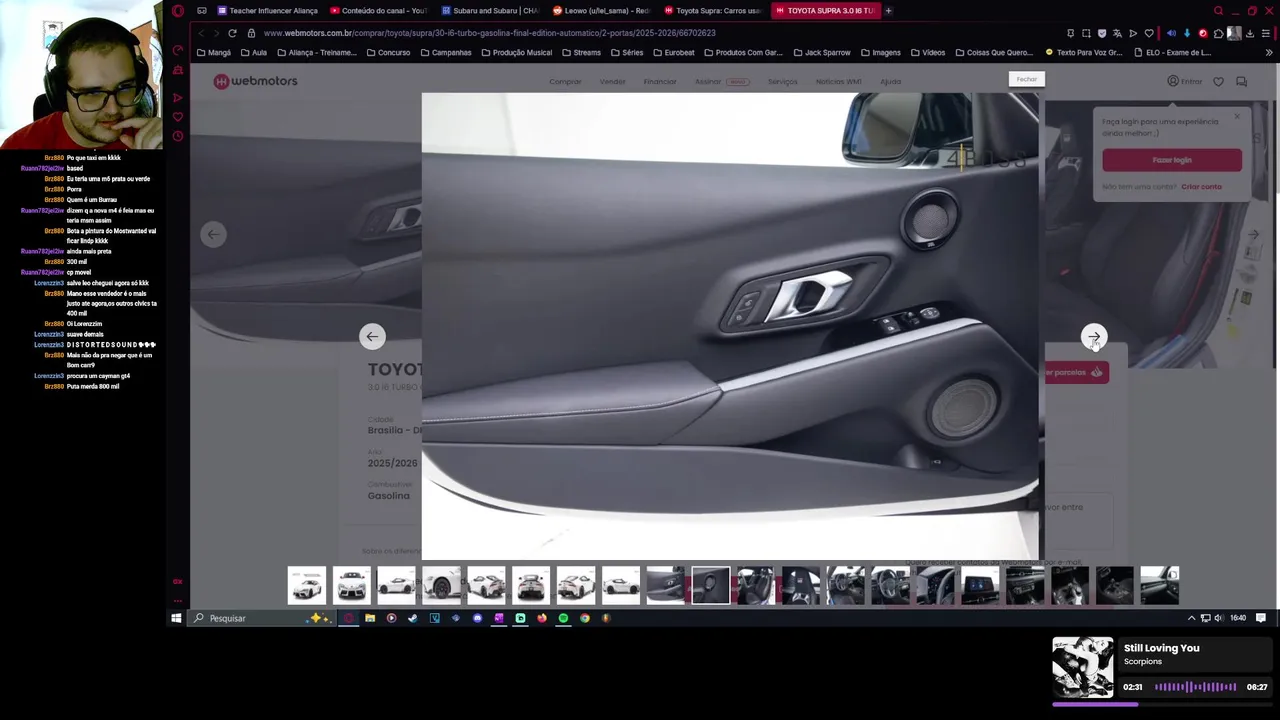Open the Séries bookmarks folder

pyautogui.click(x=627, y=53)
